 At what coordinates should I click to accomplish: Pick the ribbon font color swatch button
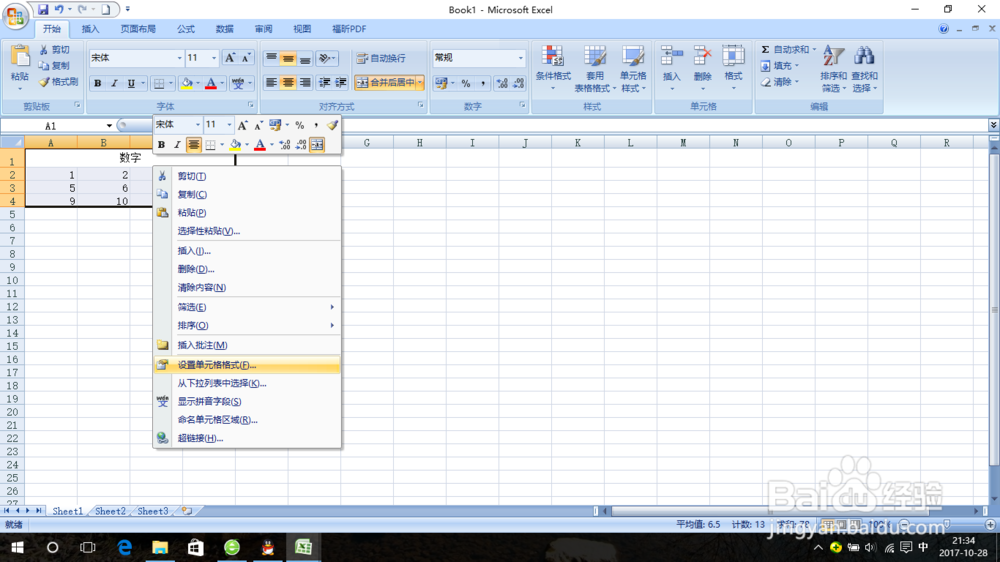211,83
